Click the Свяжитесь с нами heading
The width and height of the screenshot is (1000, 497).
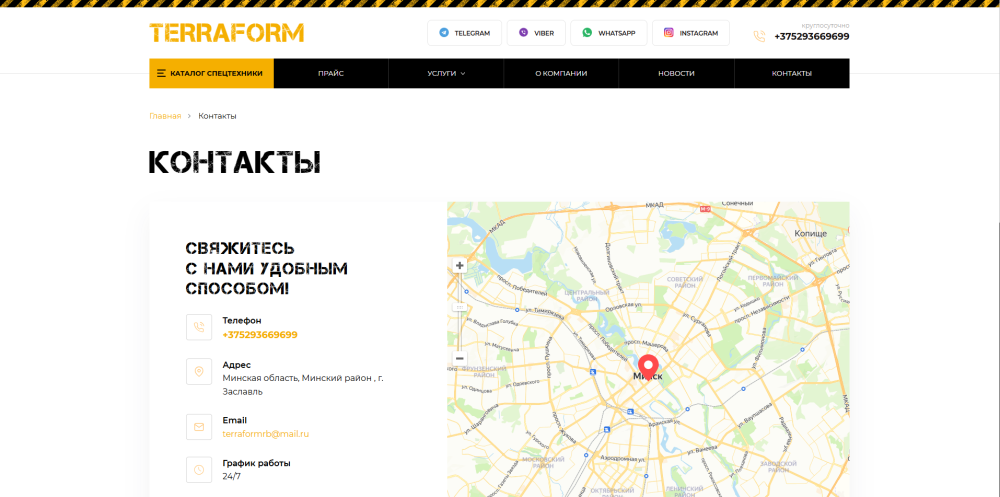coord(266,269)
